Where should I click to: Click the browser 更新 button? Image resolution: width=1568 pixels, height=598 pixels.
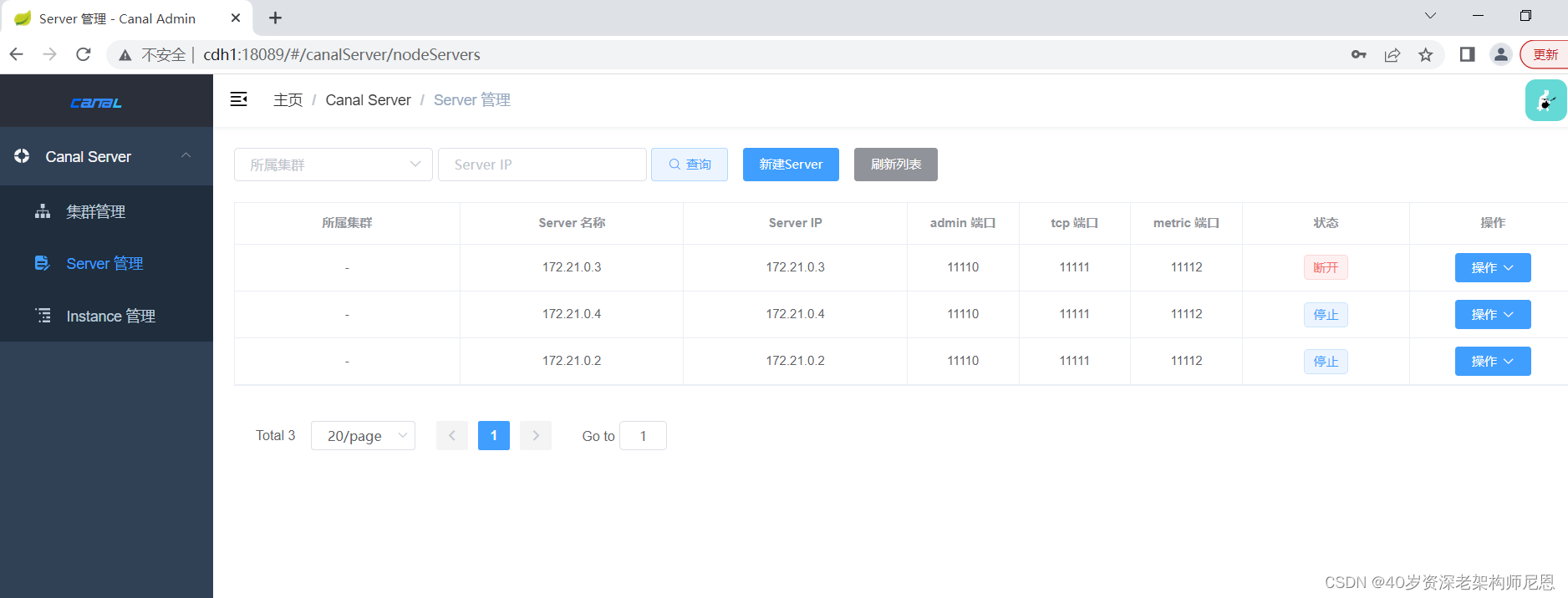pyautogui.click(x=1545, y=54)
